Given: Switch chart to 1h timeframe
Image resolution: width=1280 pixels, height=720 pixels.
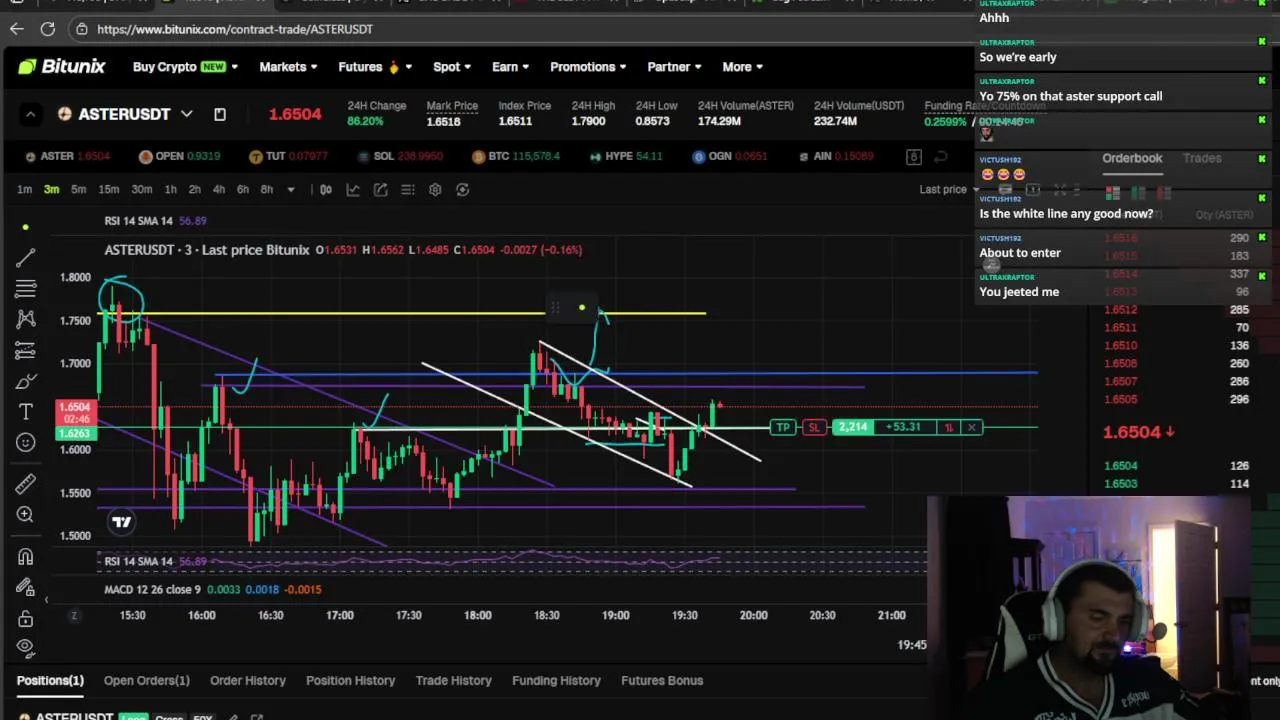Looking at the screenshot, I should 171,189.
